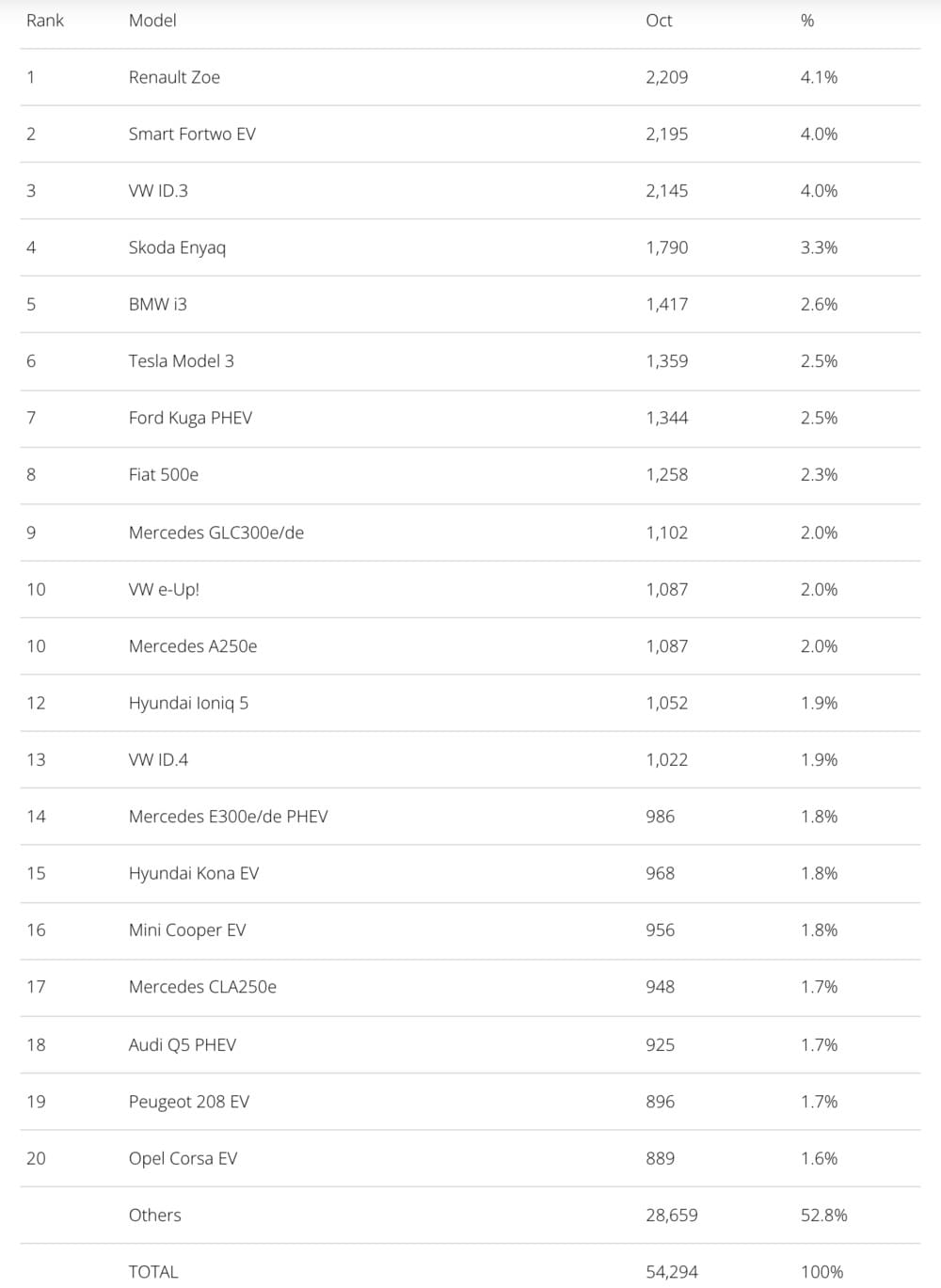Click the Audi Q5 PHEV model cell
Viewport: 941px width, 1288px height.
pos(183,1044)
